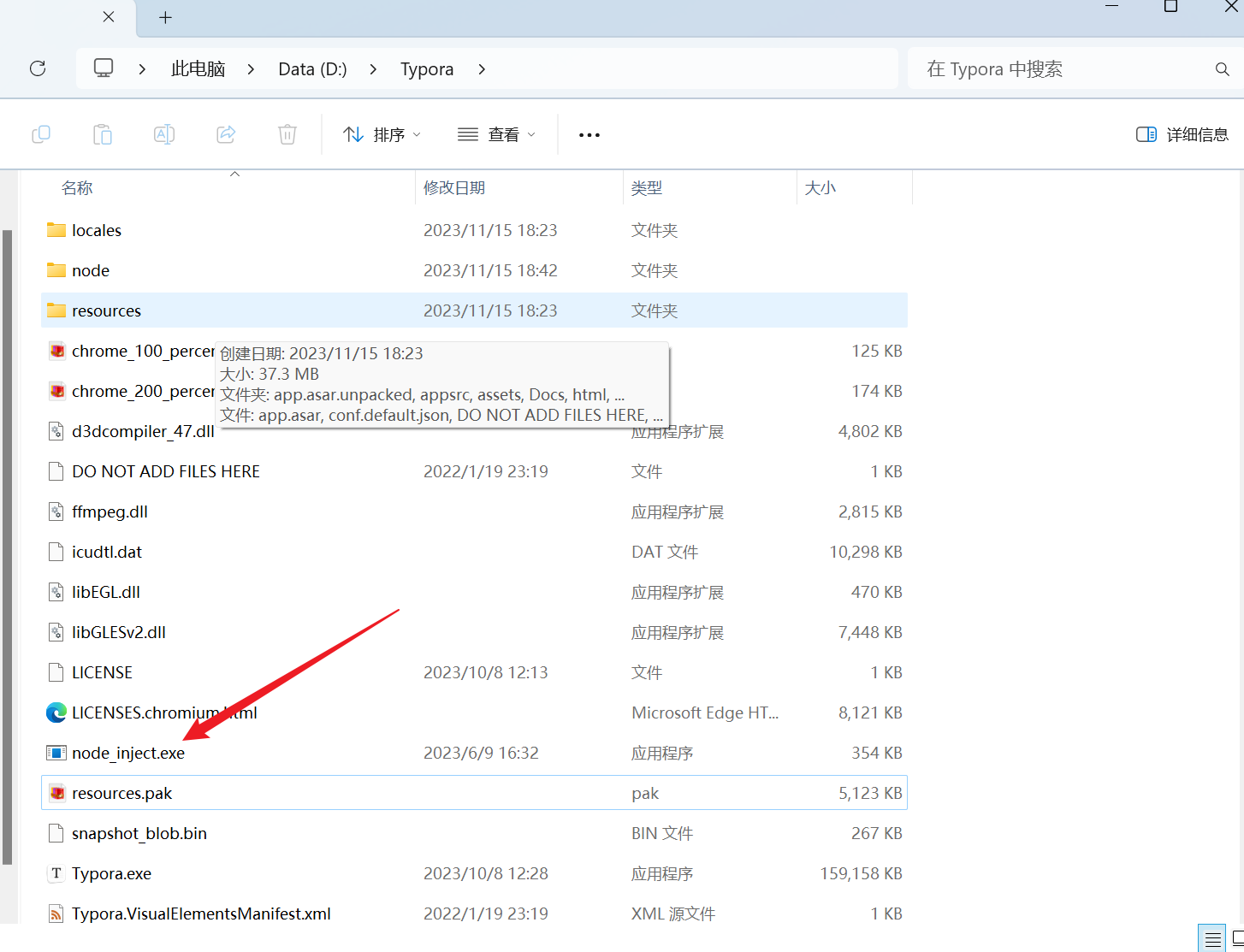Click the paste clipboard icon
1244x952 pixels.
pyautogui.click(x=103, y=134)
